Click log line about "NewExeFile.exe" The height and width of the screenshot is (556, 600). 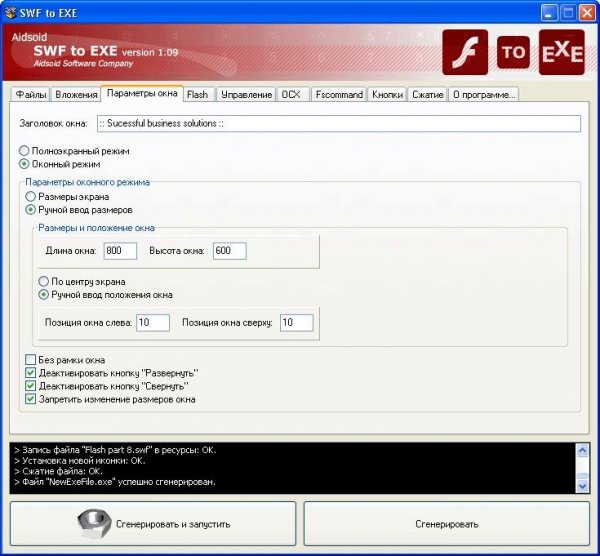[115, 482]
